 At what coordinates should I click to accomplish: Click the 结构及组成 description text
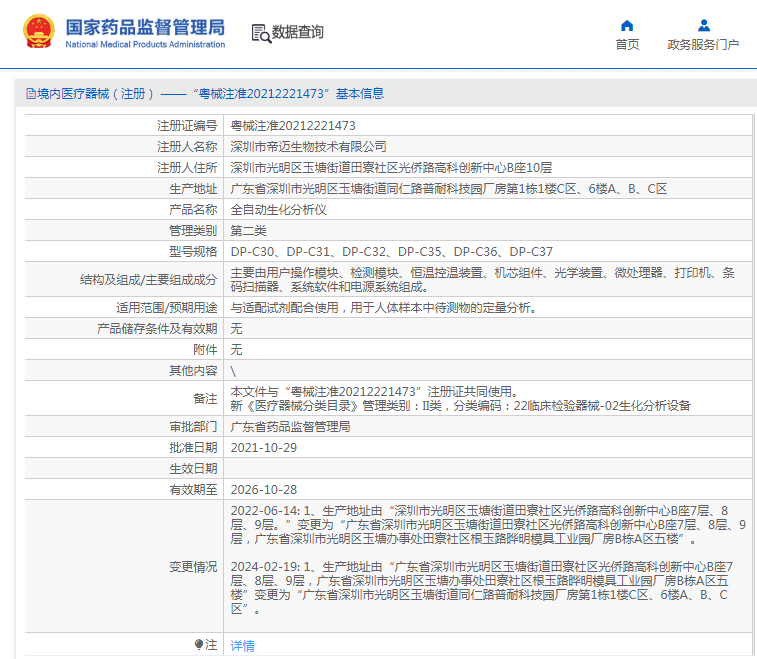tap(482, 280)
